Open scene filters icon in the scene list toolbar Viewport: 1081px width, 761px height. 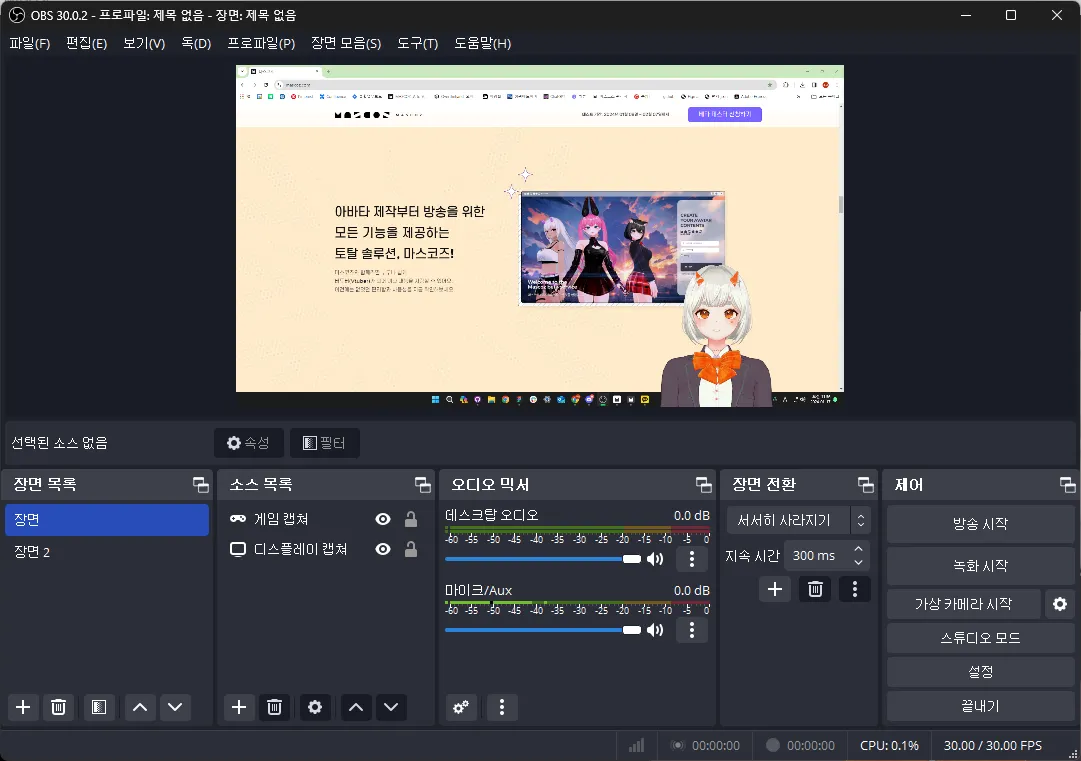point(98,707)
